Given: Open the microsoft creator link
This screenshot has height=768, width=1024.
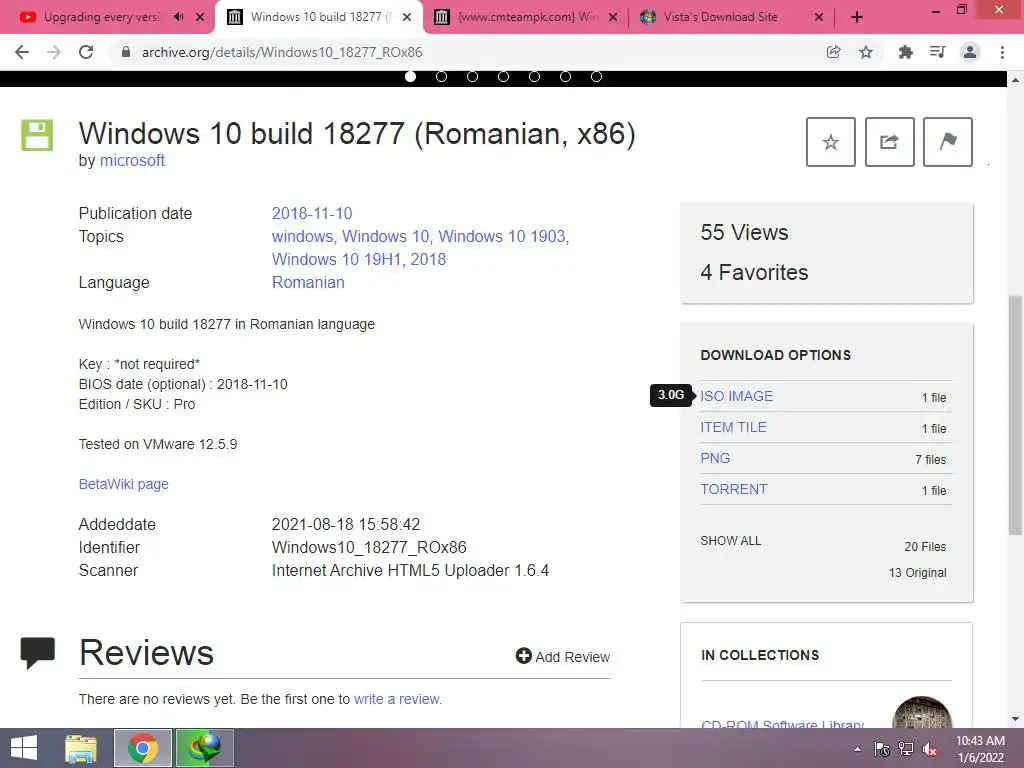Looking at the screenshot, I should coord(132,161).
